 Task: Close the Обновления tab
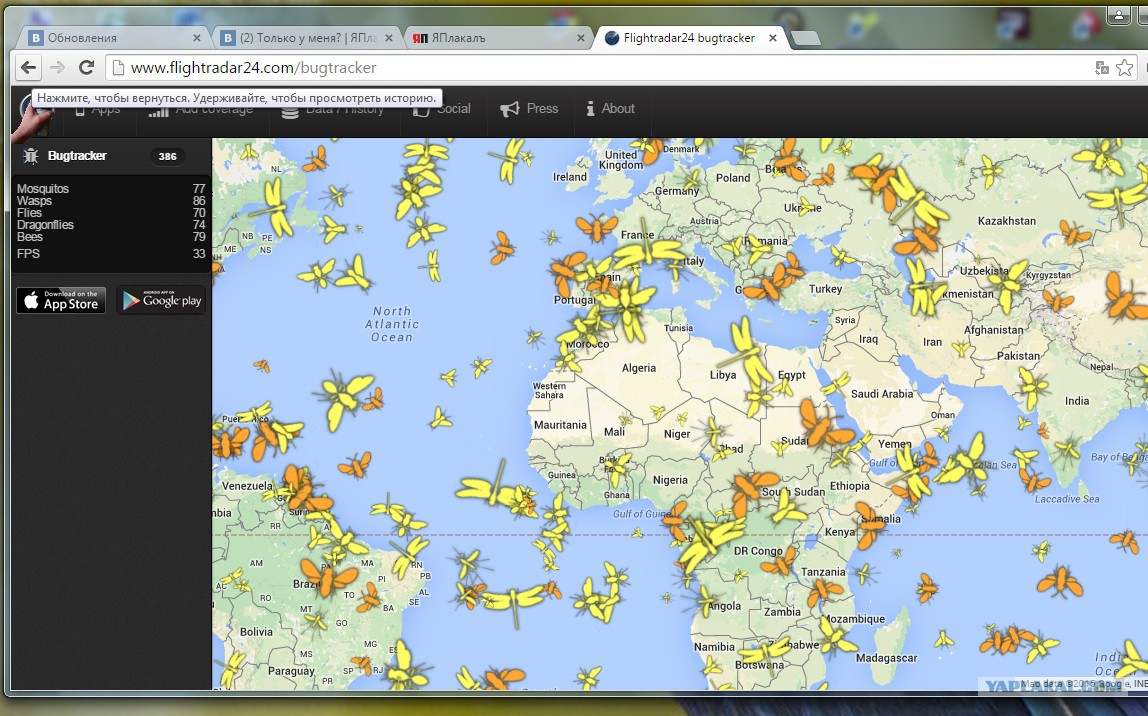pyautogui.click(x=196, y=38)
